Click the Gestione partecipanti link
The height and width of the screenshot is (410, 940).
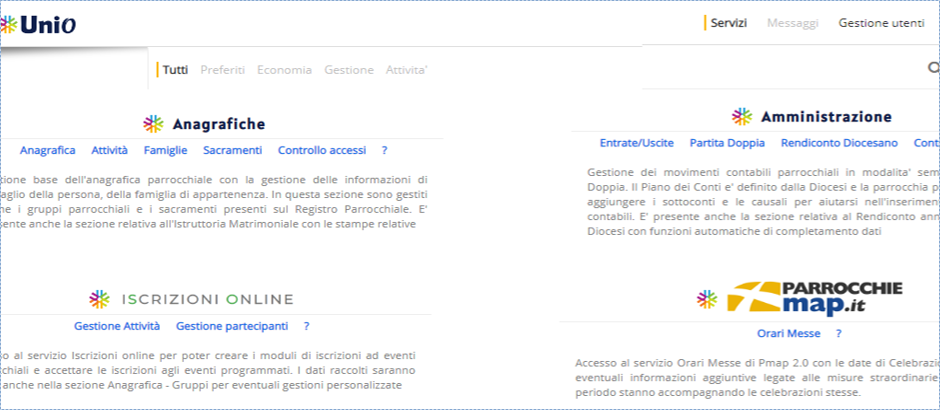click(x=232, y=326)
